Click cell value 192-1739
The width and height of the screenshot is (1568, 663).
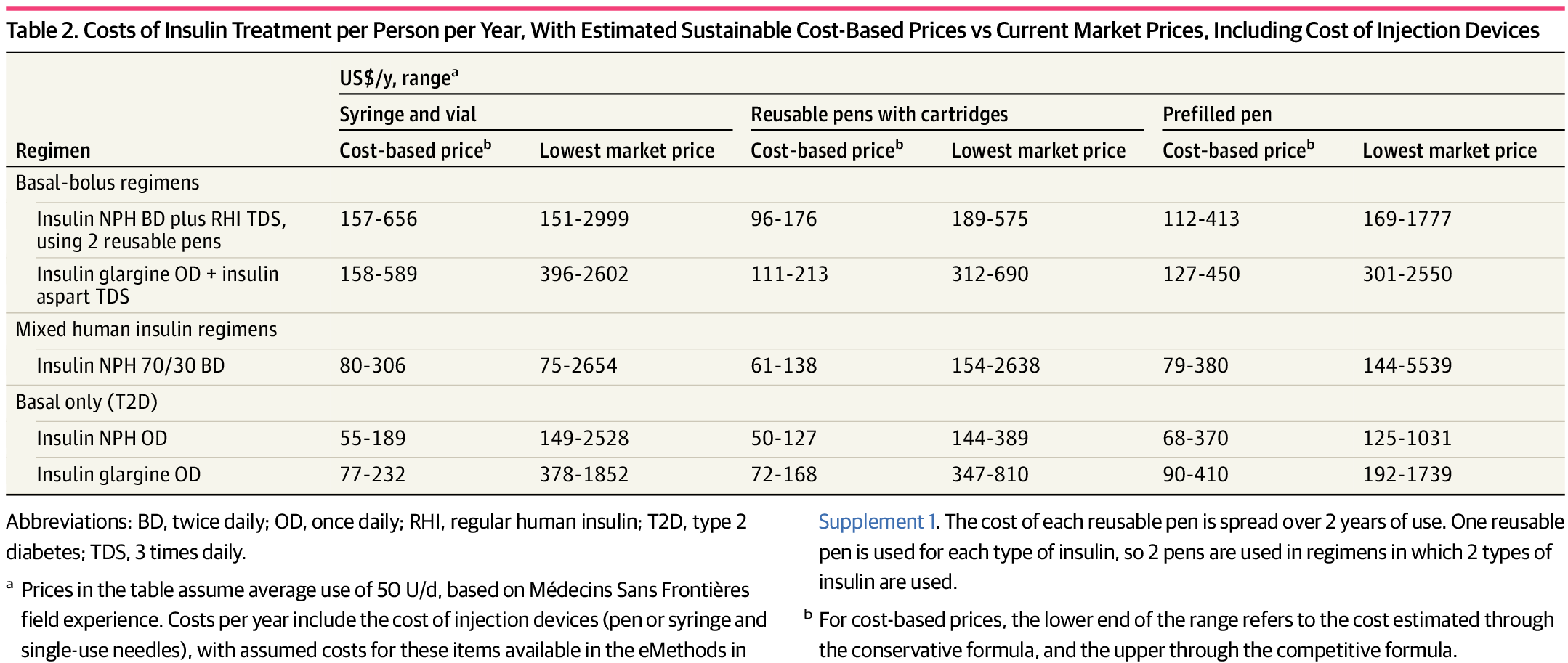tap(1407, 475)
